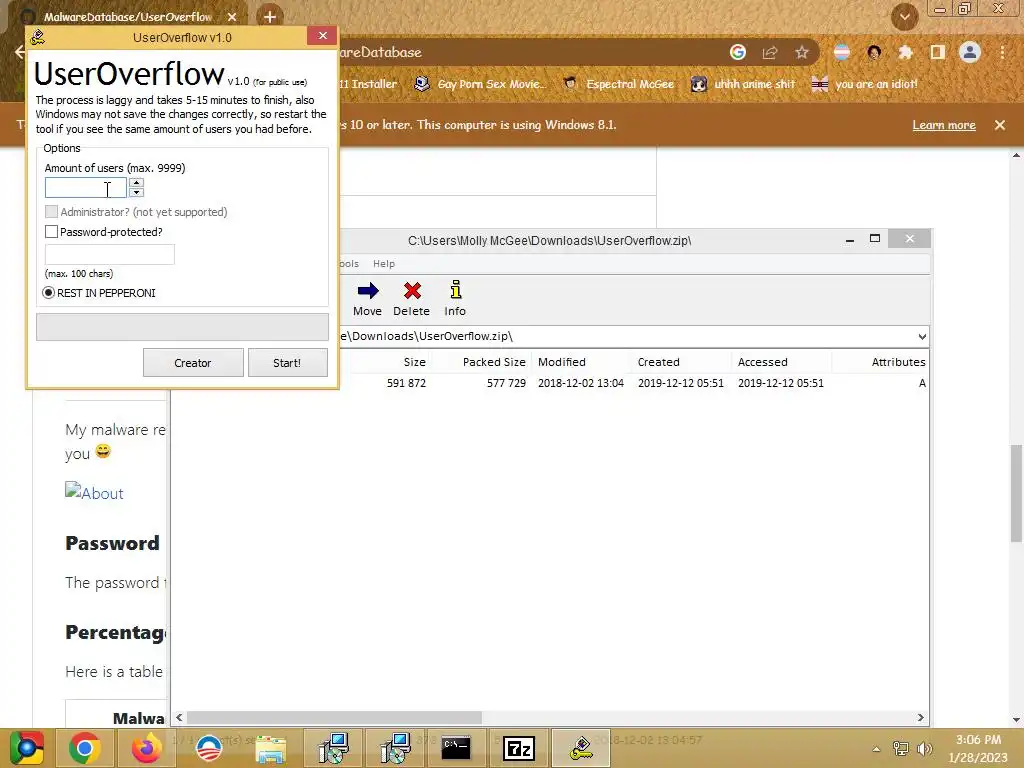Image resolution: width=1024 pixels, height=768 pixels.
Task: Open Firefox from the taskbar
Action: 146,748
